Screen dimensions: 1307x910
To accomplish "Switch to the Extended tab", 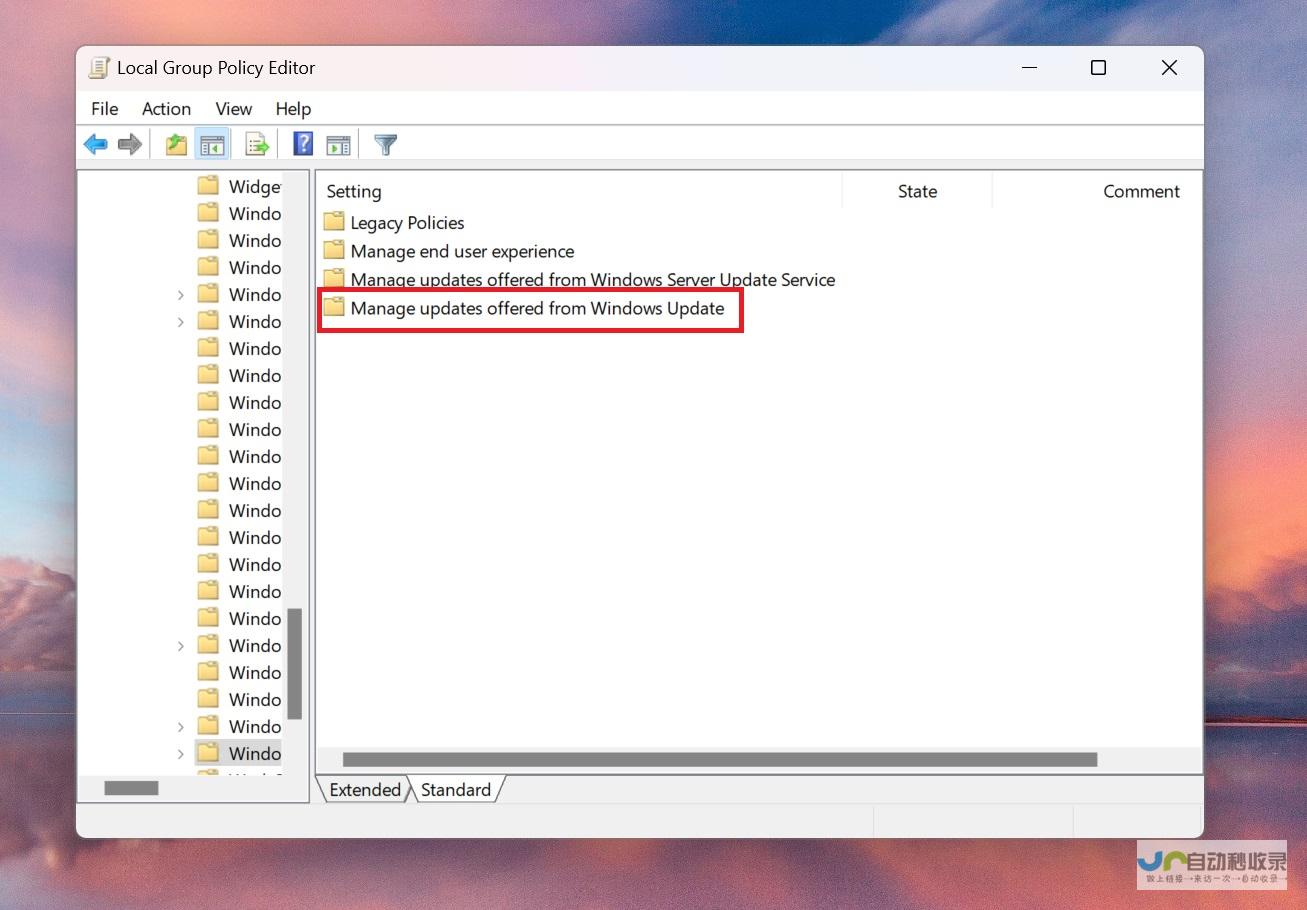I will [364, 790].
